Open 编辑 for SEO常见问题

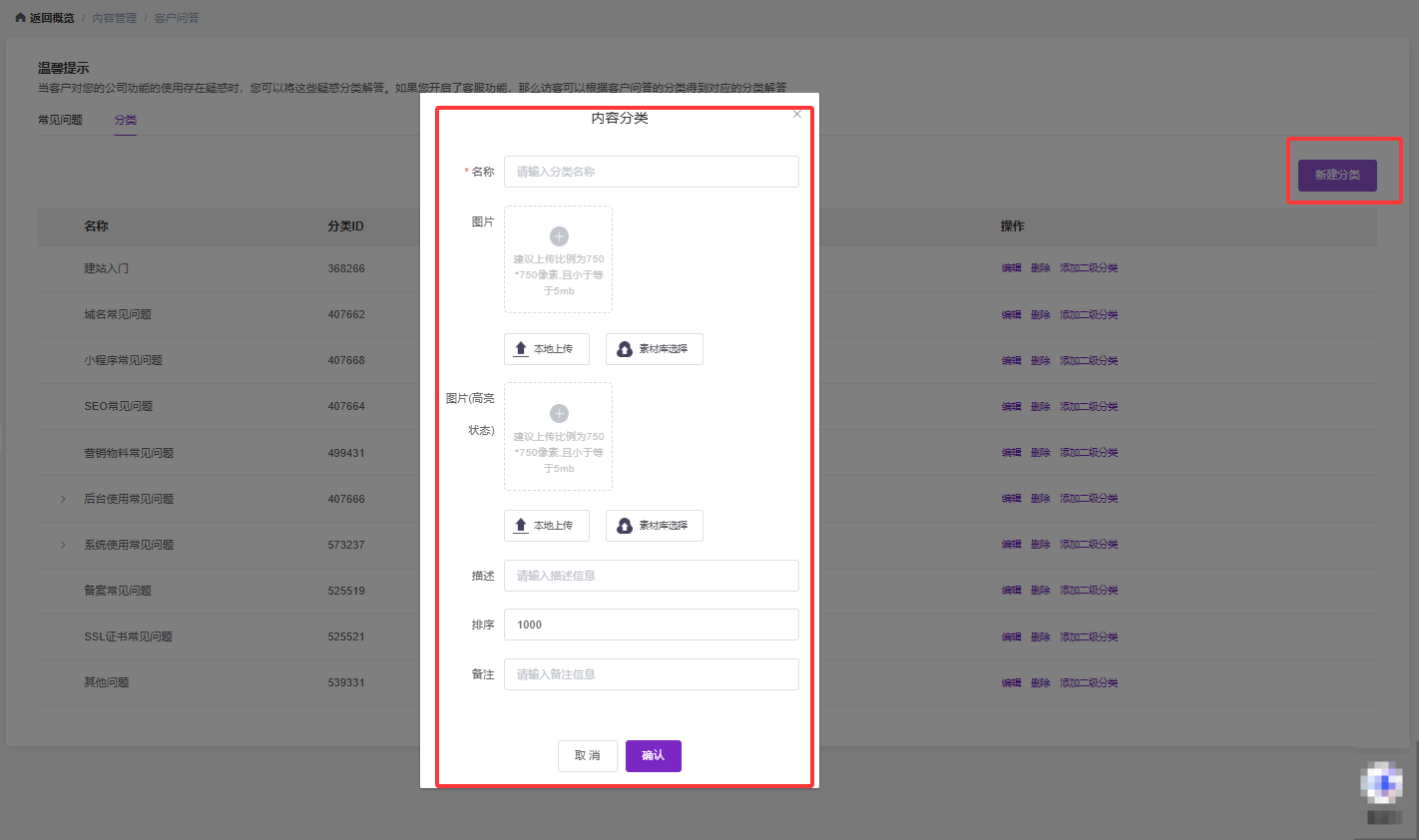(1011, 406)
